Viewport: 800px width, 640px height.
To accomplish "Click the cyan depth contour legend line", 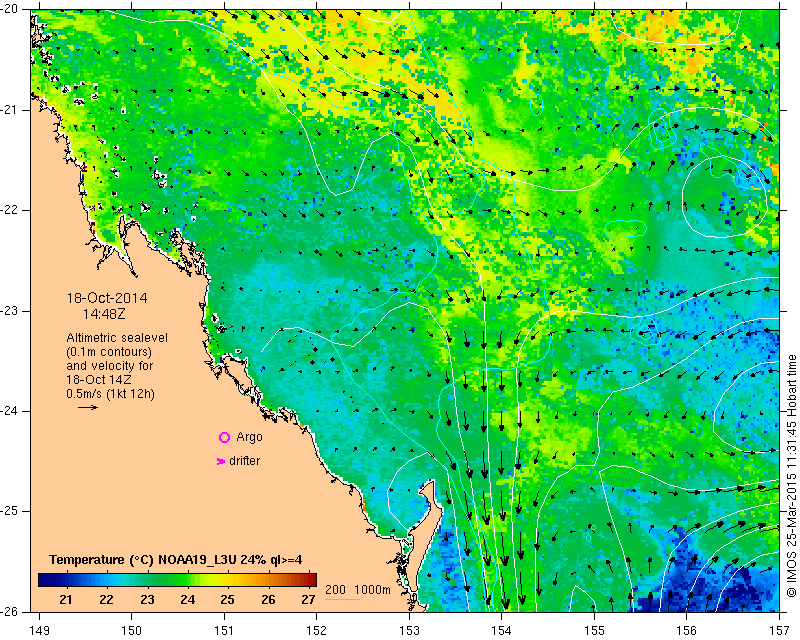I will point(342,599).
